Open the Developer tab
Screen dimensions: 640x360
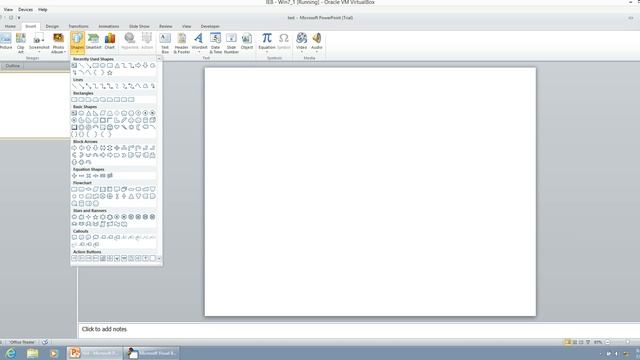(x=210, y=26)
